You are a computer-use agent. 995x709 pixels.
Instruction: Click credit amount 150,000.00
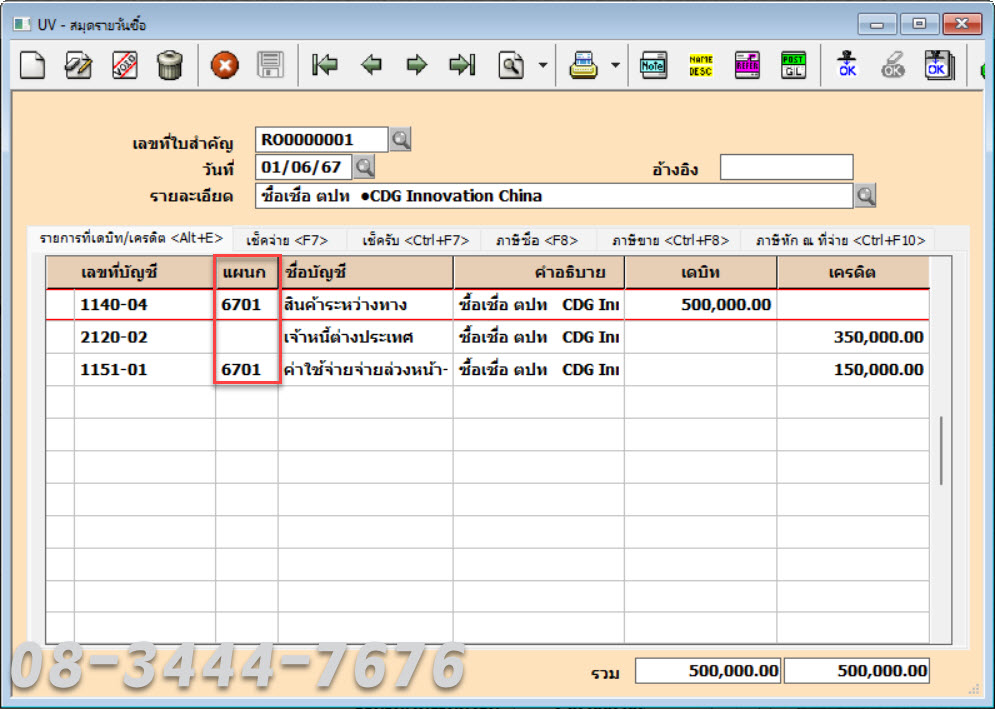tap(853, 369)
